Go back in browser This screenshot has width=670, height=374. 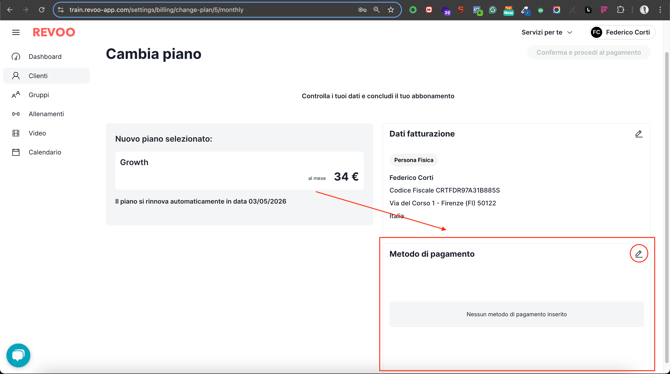(x=10, y=10)
